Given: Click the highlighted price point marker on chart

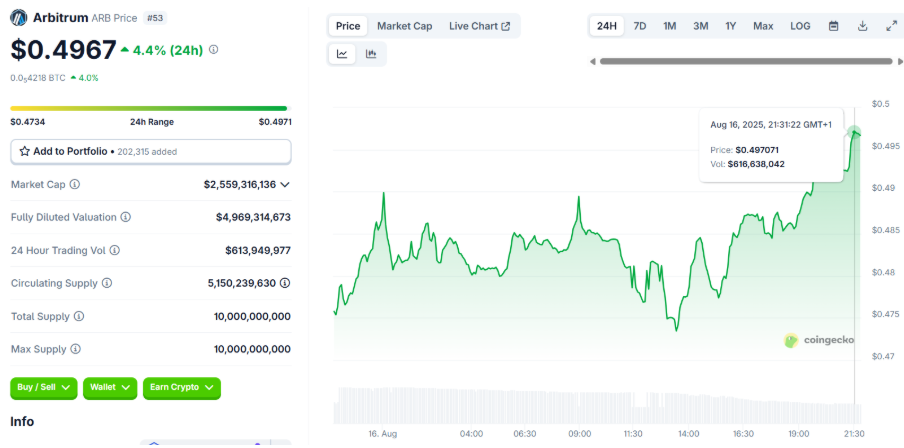Looking at the screenshot, I should [x=854, y=133].
